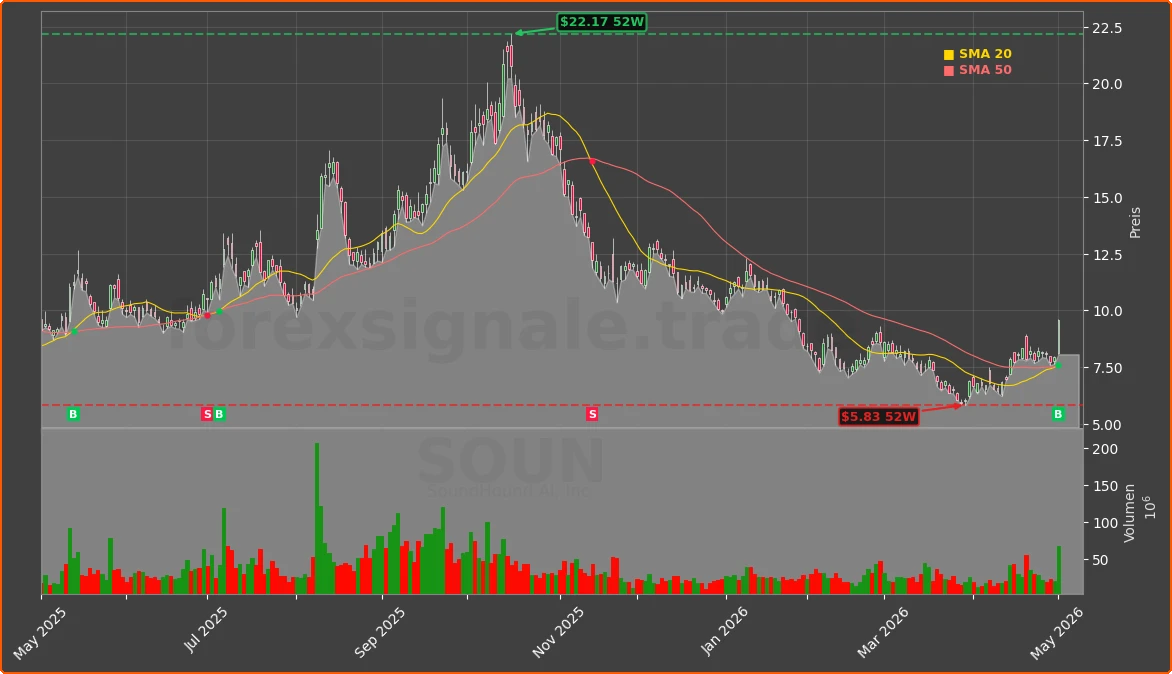Click the yellow SMA 20 legend swatch

[x=949, y=55]
